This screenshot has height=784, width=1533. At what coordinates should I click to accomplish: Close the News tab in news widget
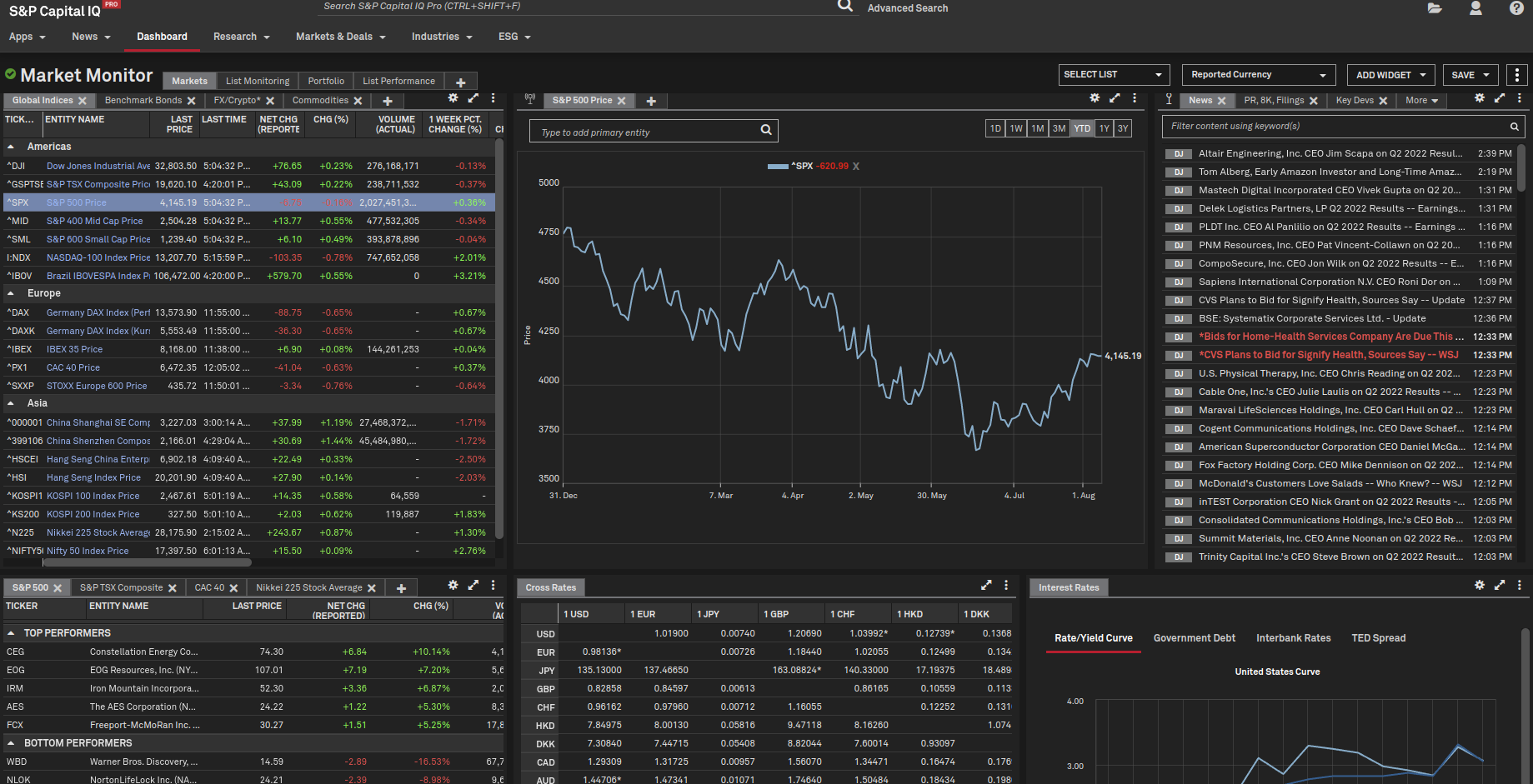1221,101
